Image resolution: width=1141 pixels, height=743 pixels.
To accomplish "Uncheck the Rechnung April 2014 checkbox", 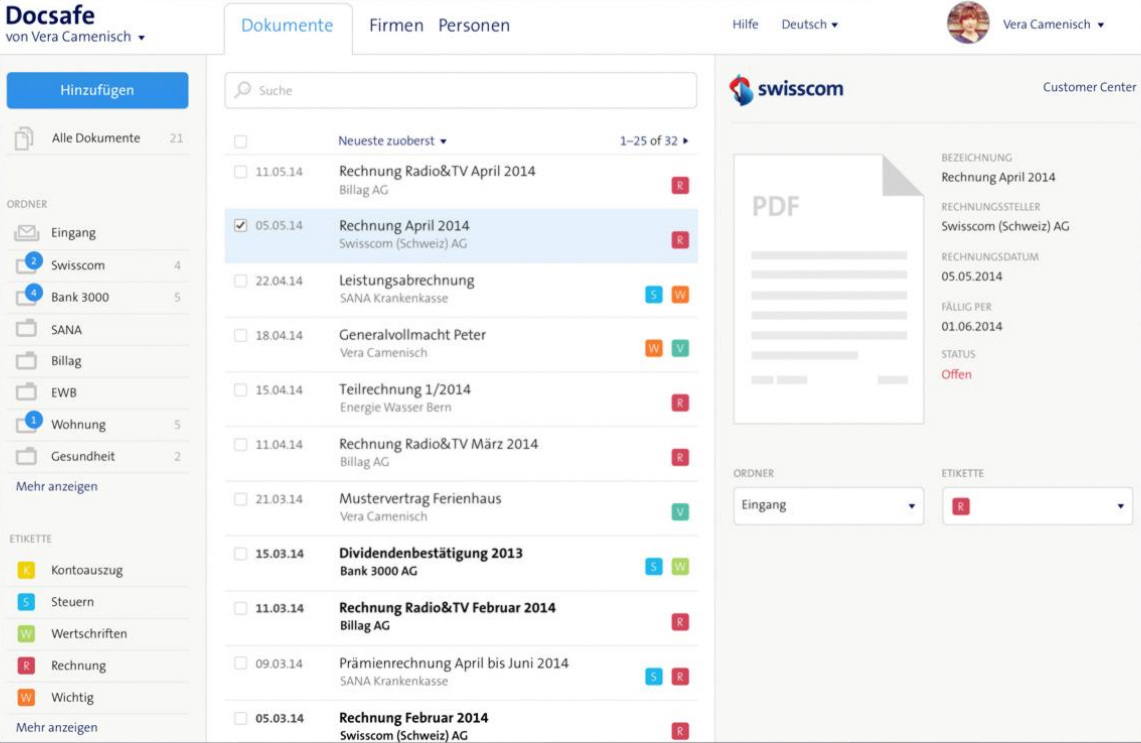I will [x=241, y=226].
